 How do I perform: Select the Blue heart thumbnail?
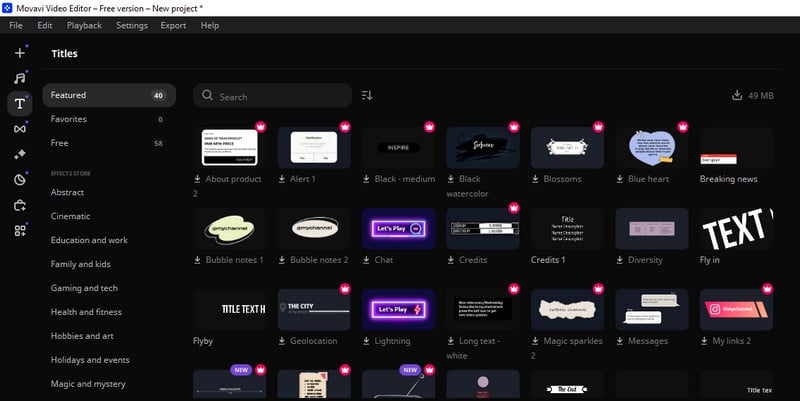click(652, 147)
